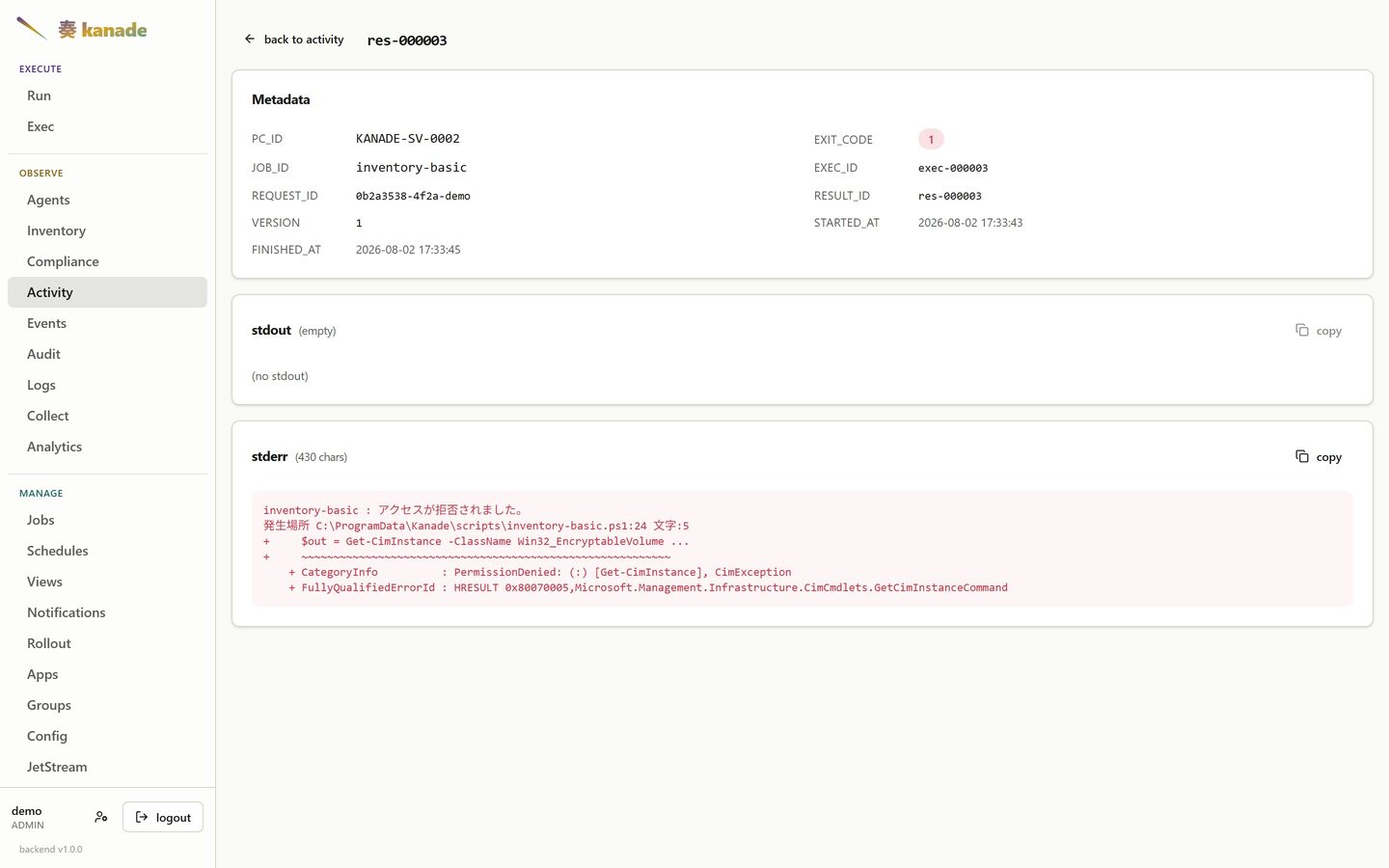Viewport: 1389px width, 868px height.
Task: Navigate to Agents
Action: (107, 200)
